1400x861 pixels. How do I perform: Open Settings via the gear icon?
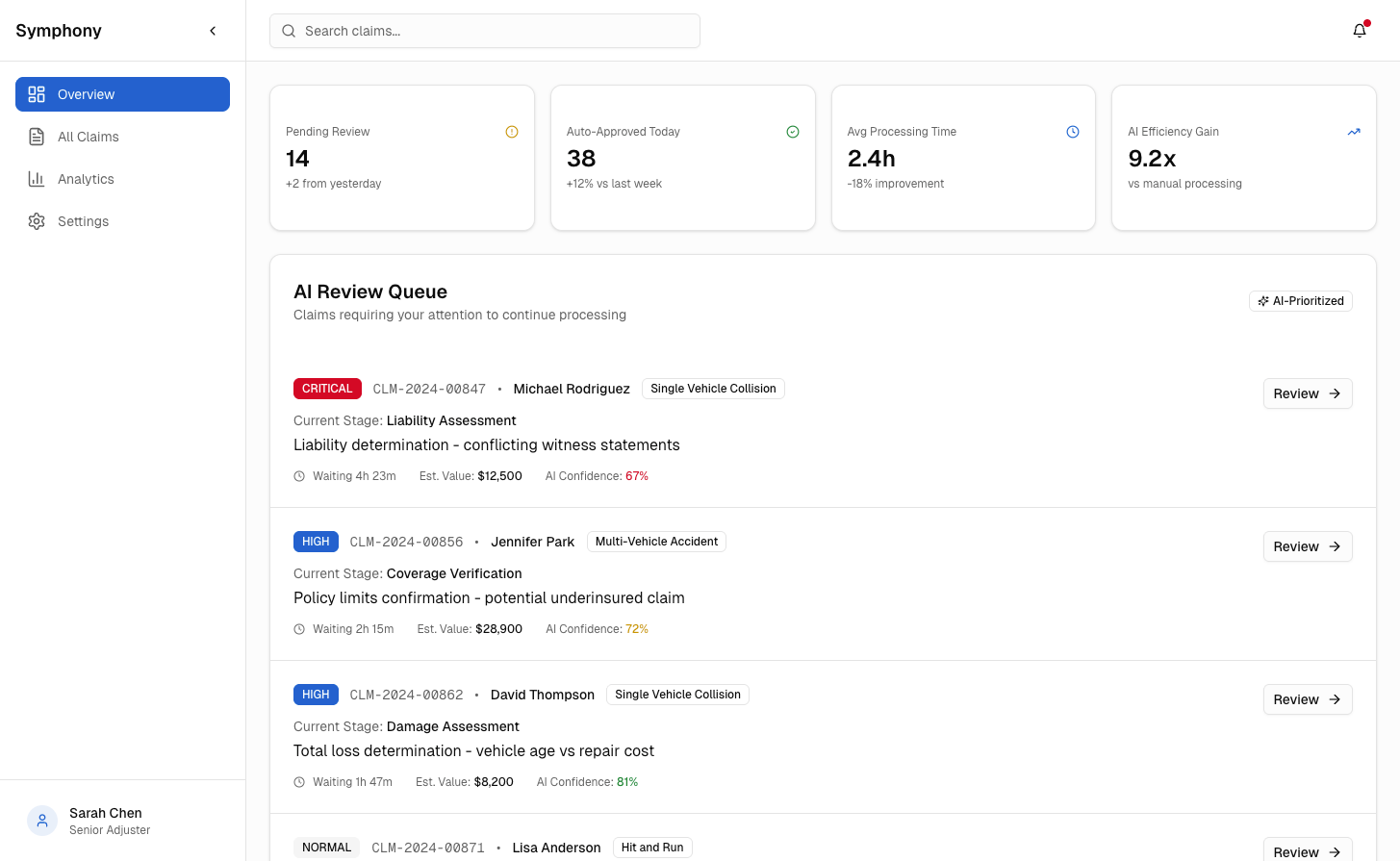click(37, 221)
